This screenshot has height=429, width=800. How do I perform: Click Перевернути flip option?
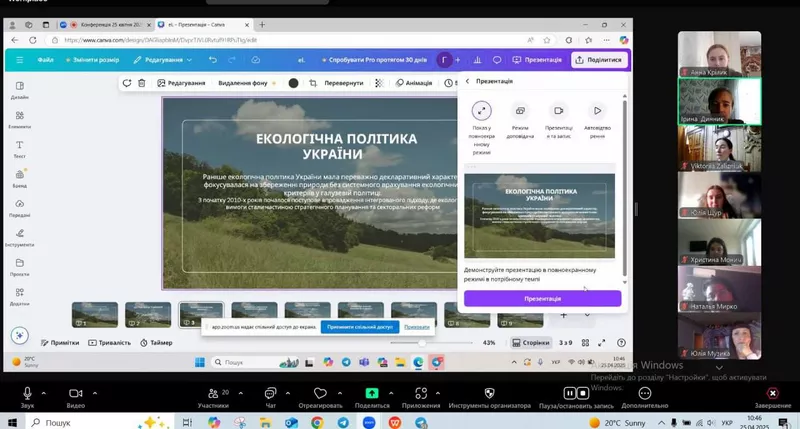344,83
